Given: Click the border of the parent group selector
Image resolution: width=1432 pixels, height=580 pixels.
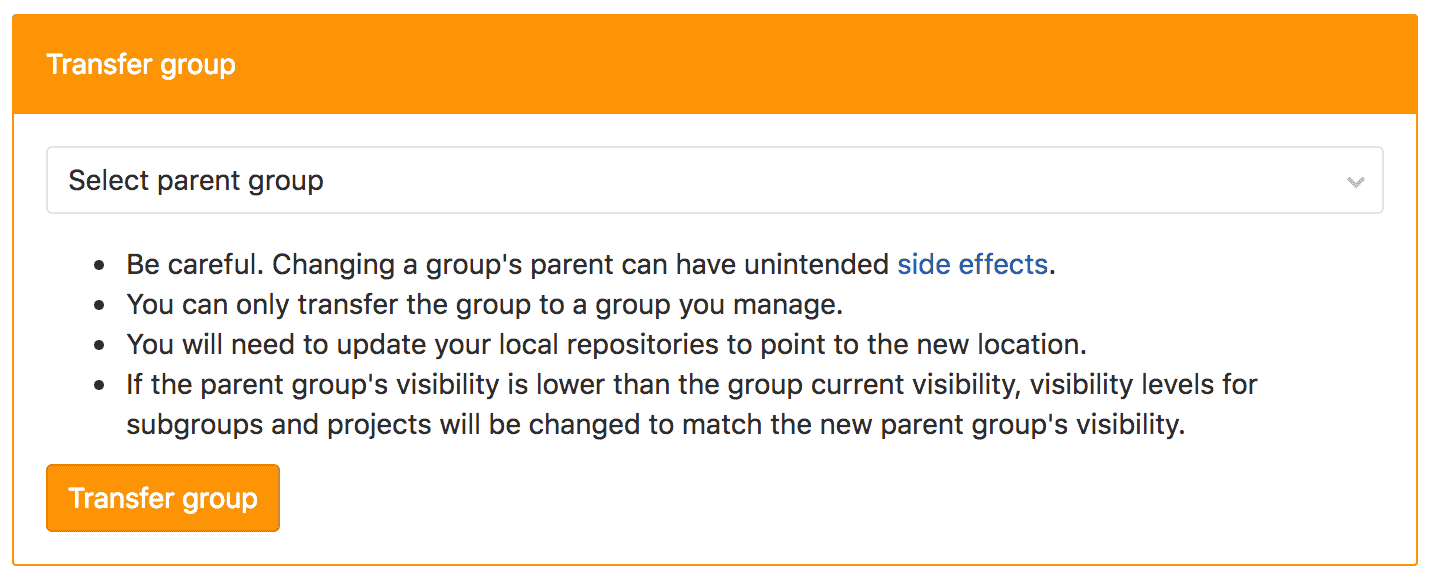Looking at the screenshot, I should pyautogui.click(x=713, y=150).
